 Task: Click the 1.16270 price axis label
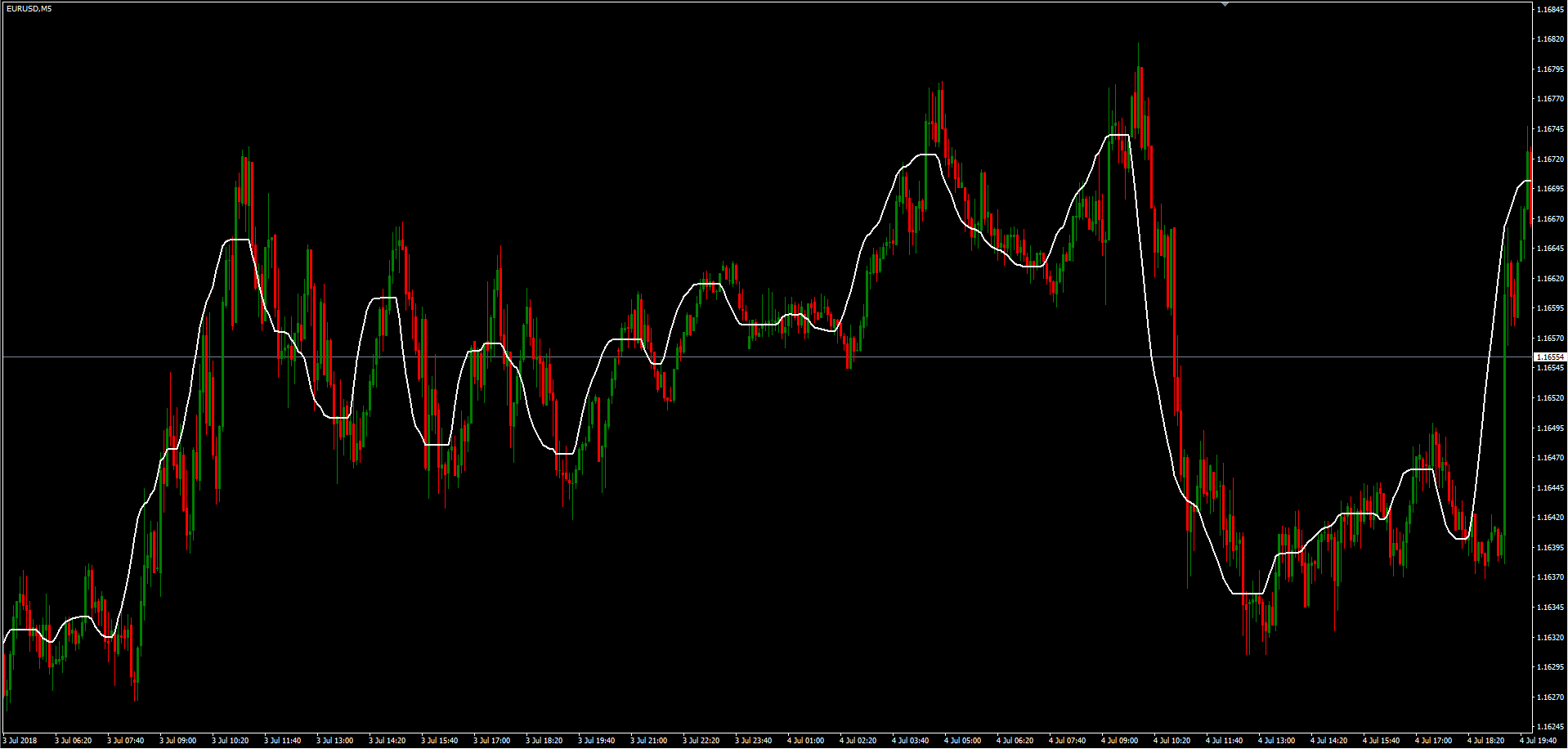click(1550, 697)
